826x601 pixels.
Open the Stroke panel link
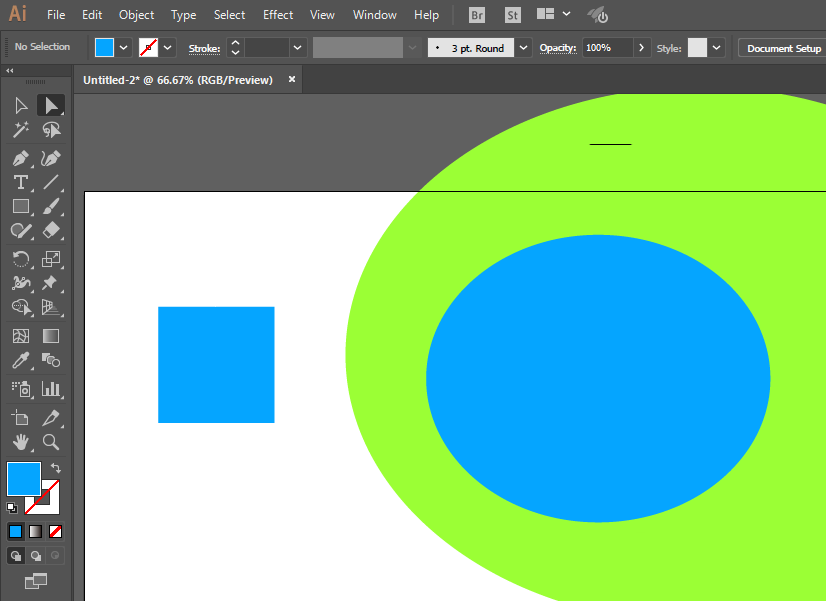204,48
